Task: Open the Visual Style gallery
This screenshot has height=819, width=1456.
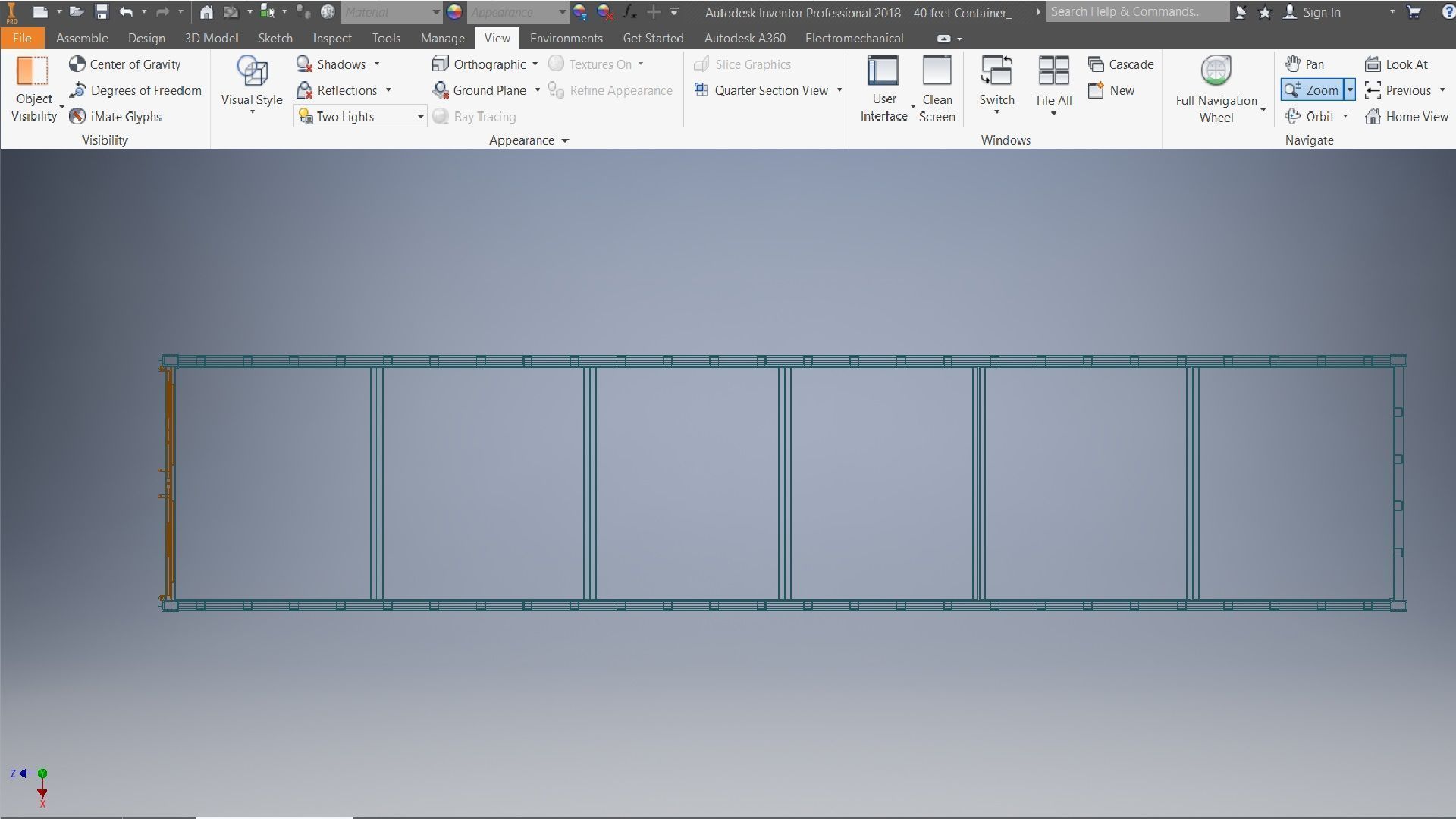Action: pos(252,85)
